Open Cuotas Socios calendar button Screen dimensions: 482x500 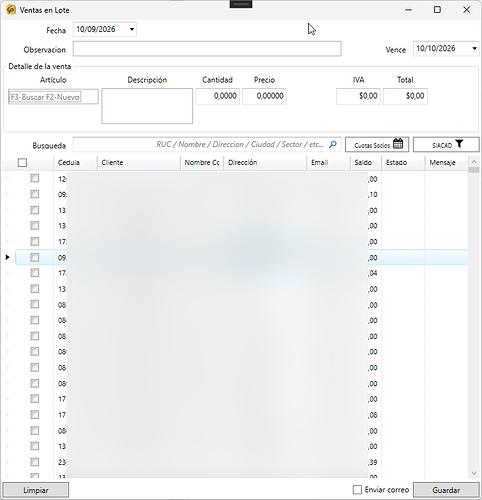pos(377,145)
